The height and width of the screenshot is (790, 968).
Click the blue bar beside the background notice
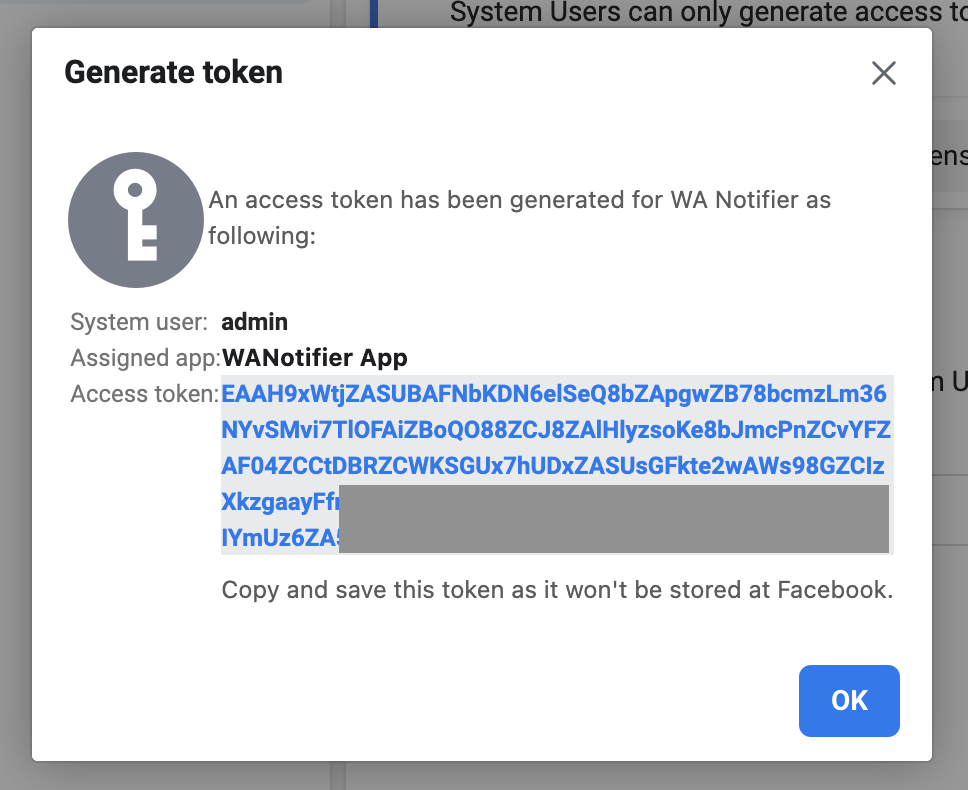pos(373,14)
